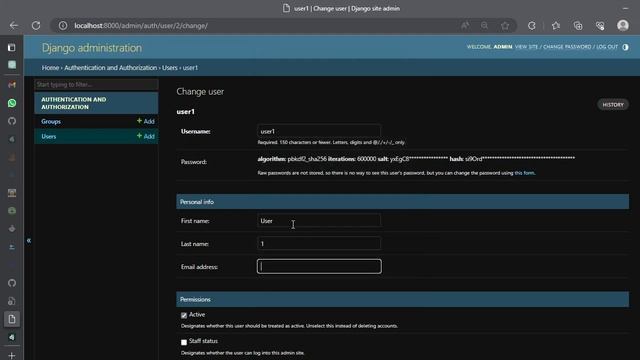Click the Change Password link
640x360 pixels.
coord(567,47)
